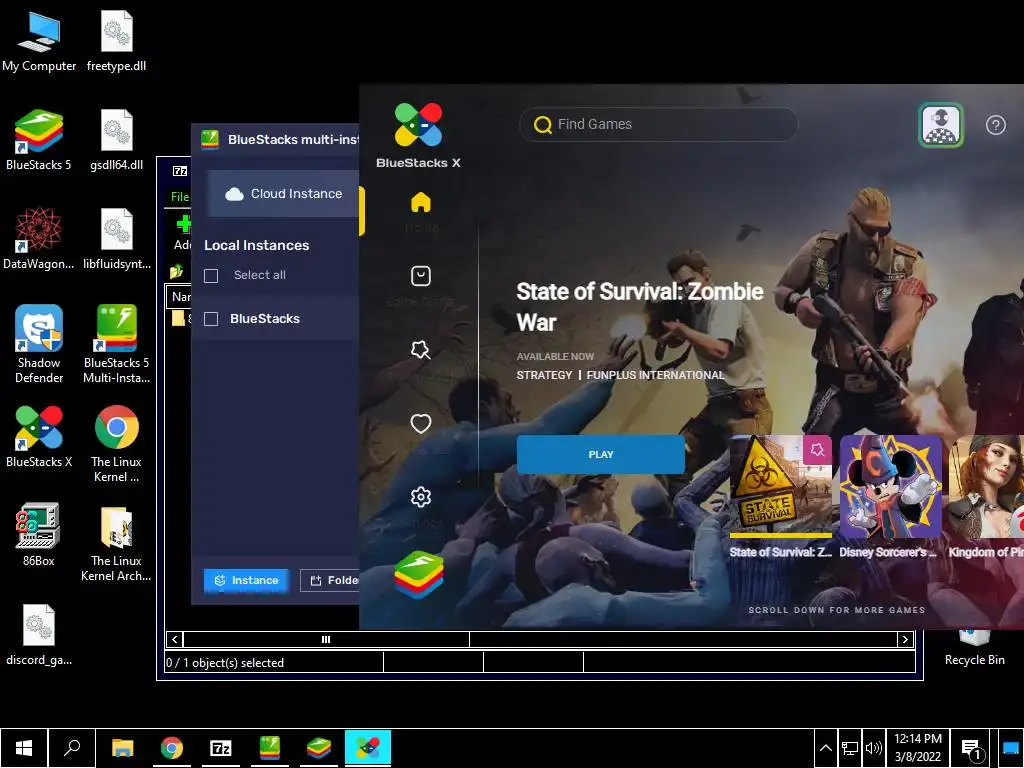Select State of Survival game thumbnail
Image resolution: width=1024 pixels, height=768 pixels.
[x=781, y=487]
